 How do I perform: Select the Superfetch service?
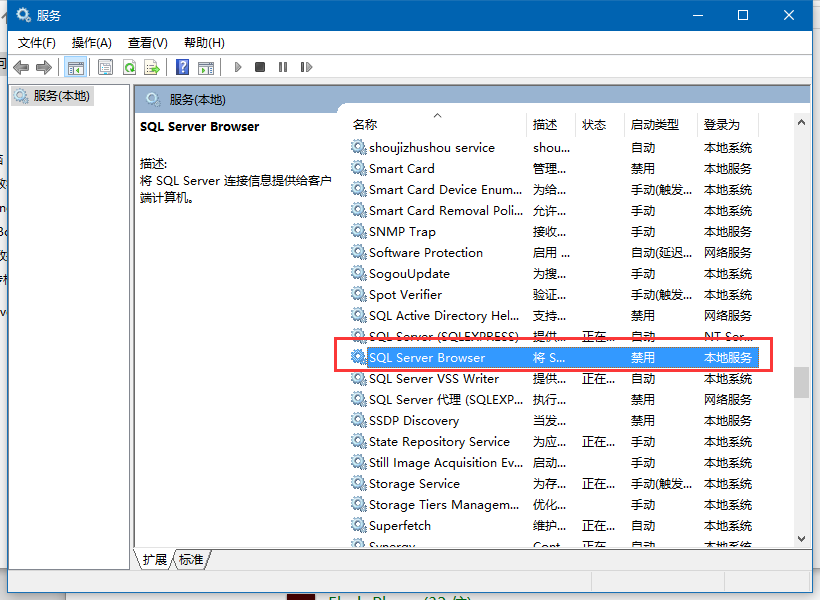click(x=554, y=526)
